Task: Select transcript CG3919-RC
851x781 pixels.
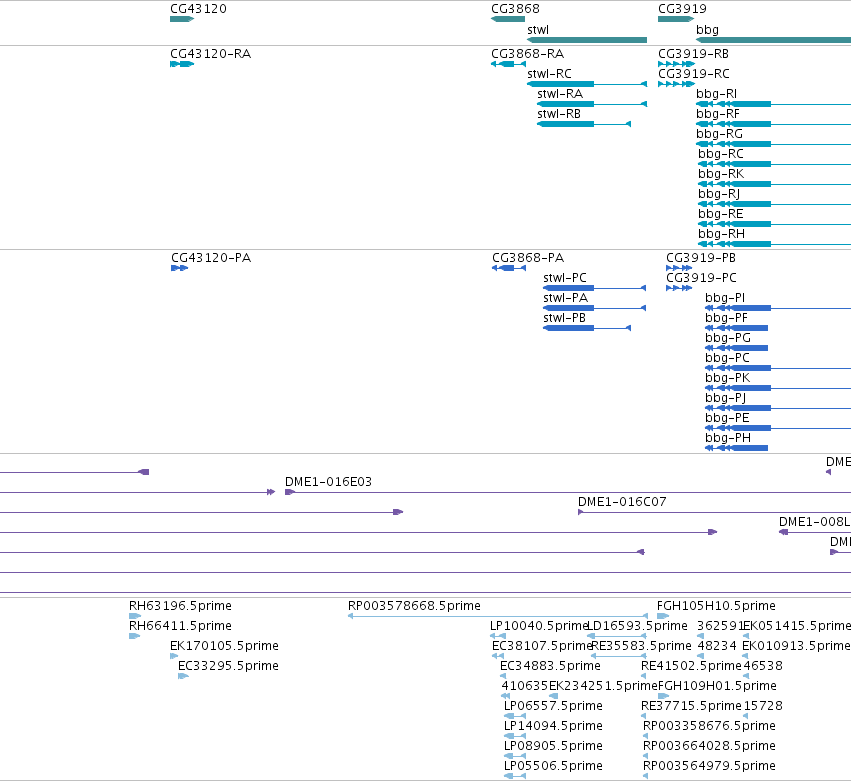Action: [676, 84]
